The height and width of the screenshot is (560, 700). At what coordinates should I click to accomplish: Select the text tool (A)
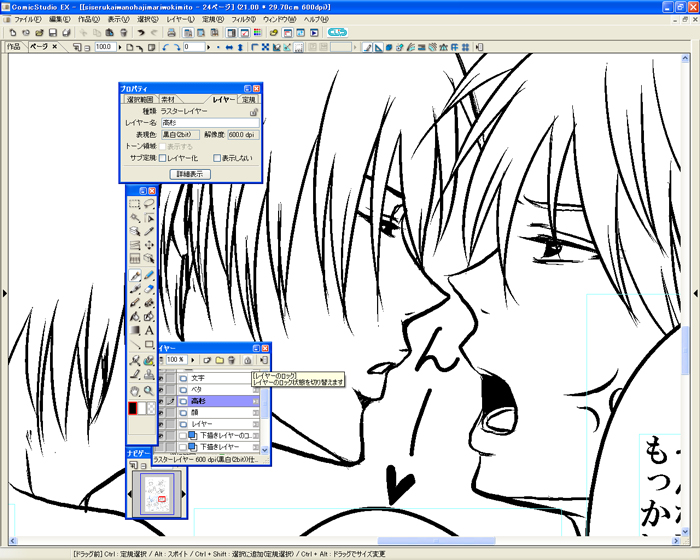point(149,331)
